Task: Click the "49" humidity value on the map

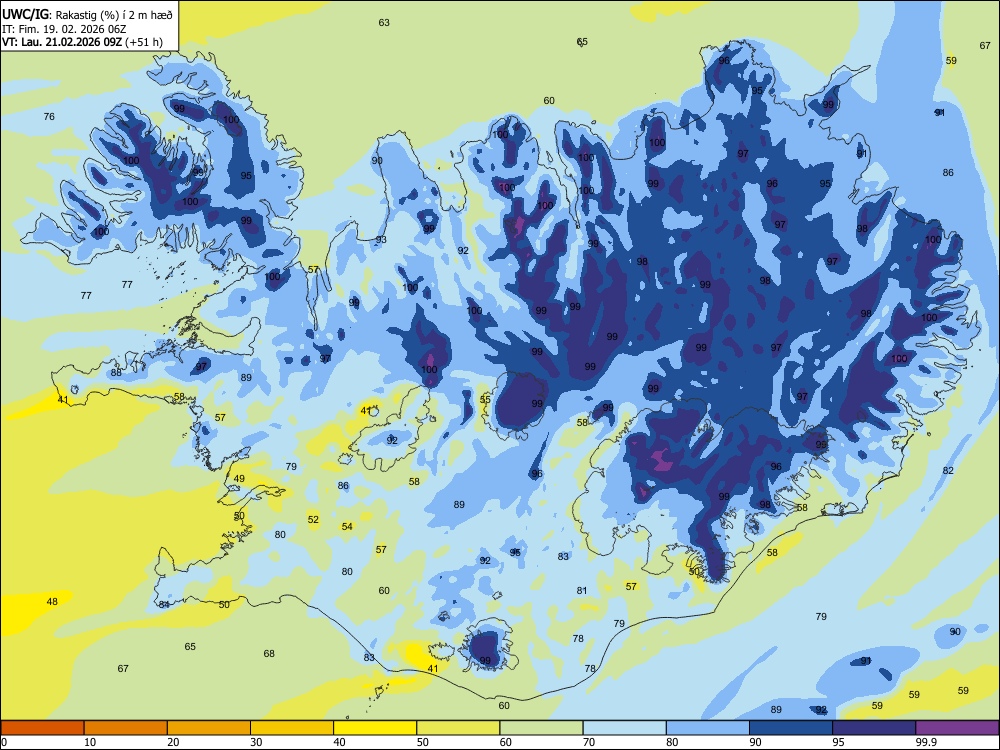Action: (x=239, y=478)
